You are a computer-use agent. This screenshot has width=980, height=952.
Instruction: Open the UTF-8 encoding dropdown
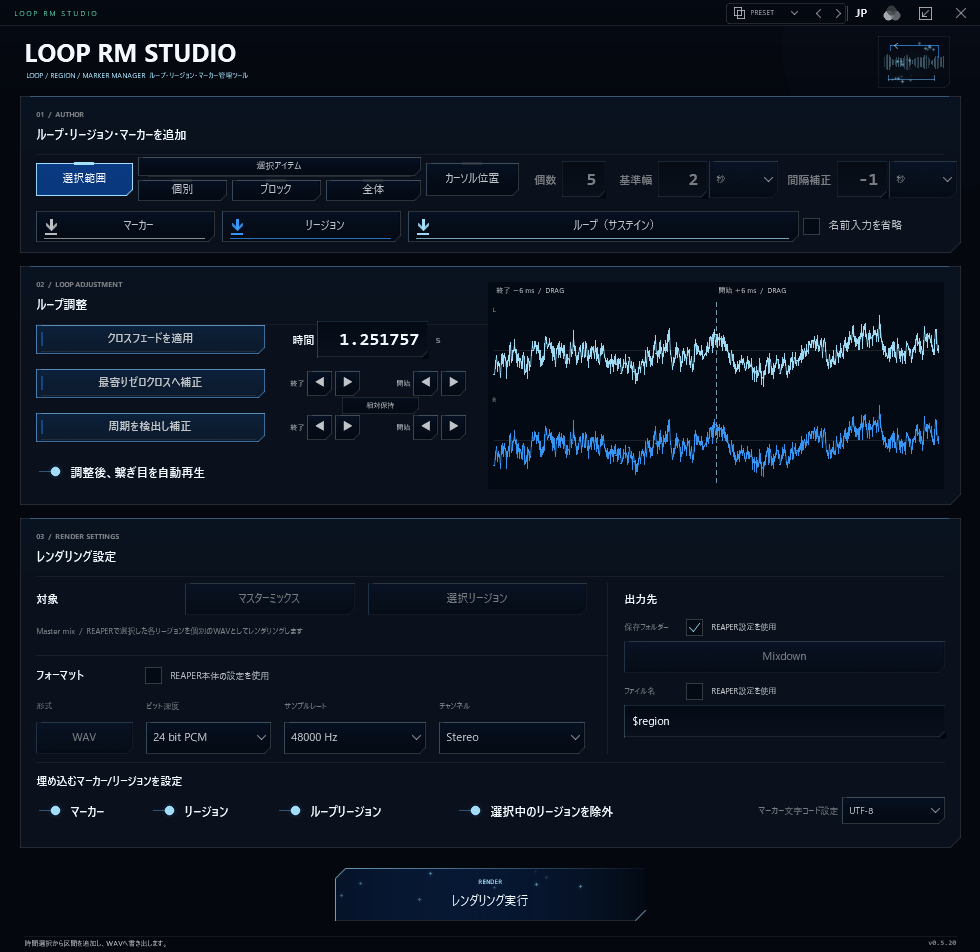[x=893, y=811]
